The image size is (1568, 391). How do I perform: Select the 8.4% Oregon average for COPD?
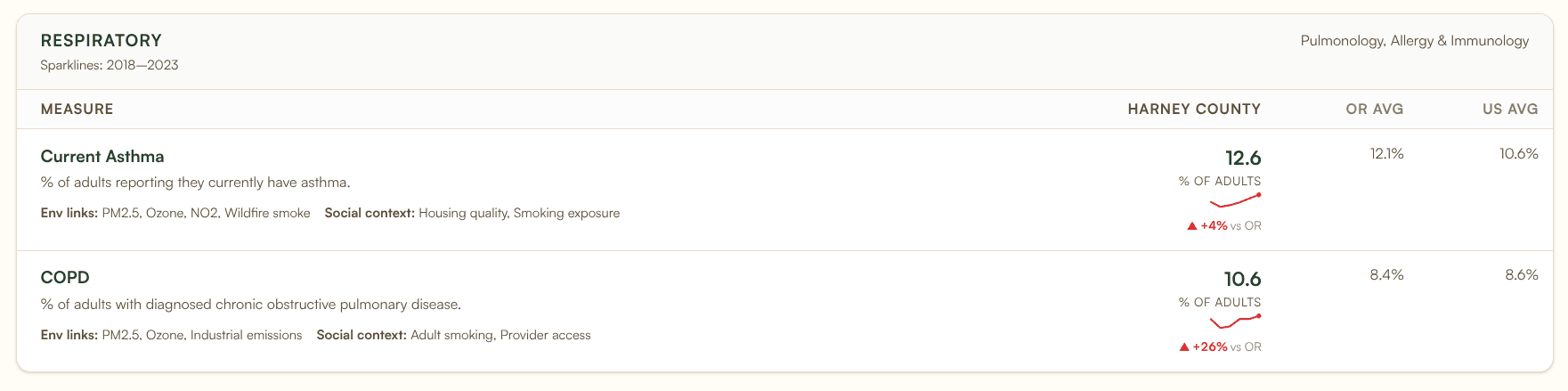click(x=1386, y=275)
